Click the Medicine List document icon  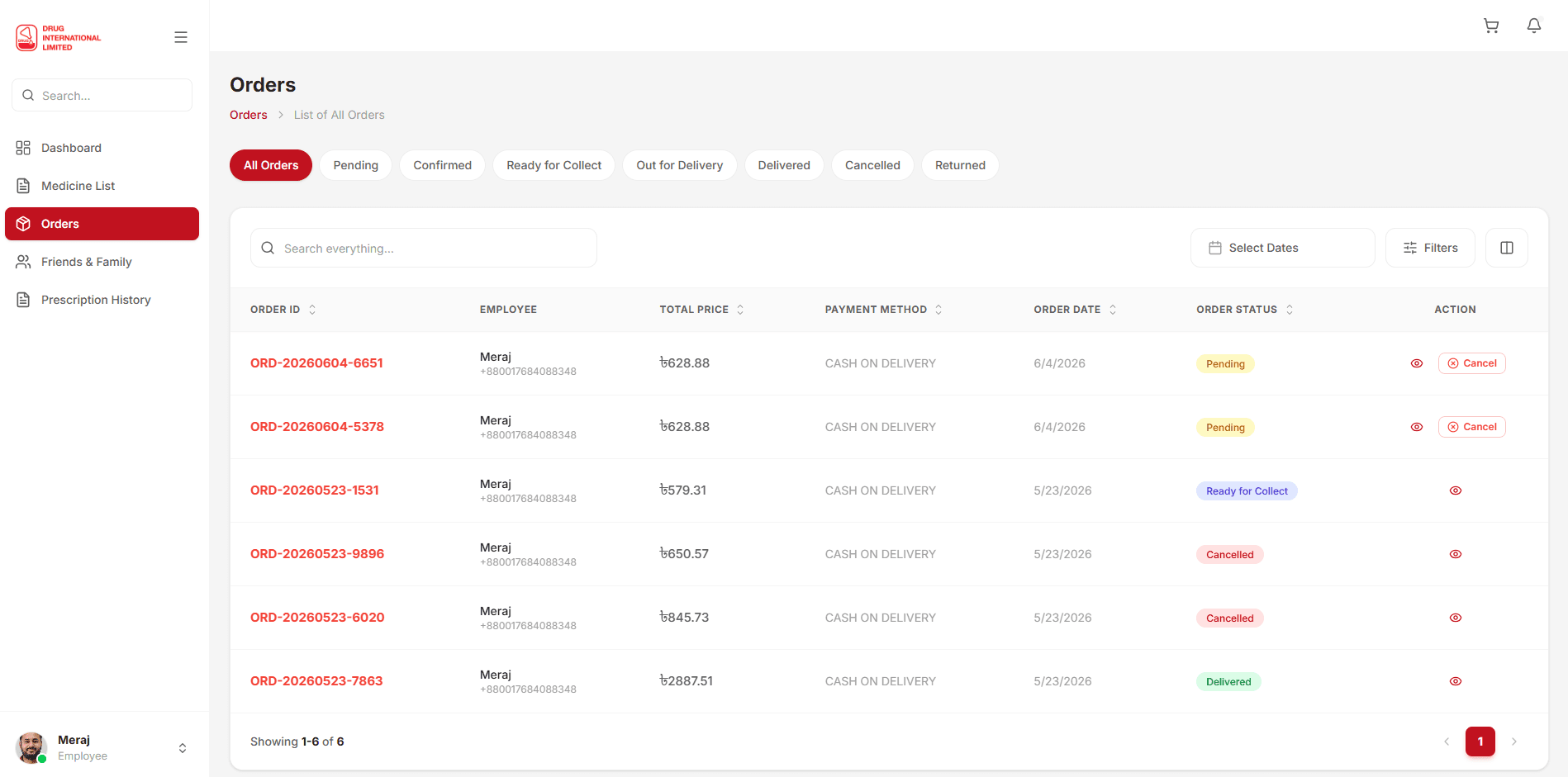pos(23,186)
